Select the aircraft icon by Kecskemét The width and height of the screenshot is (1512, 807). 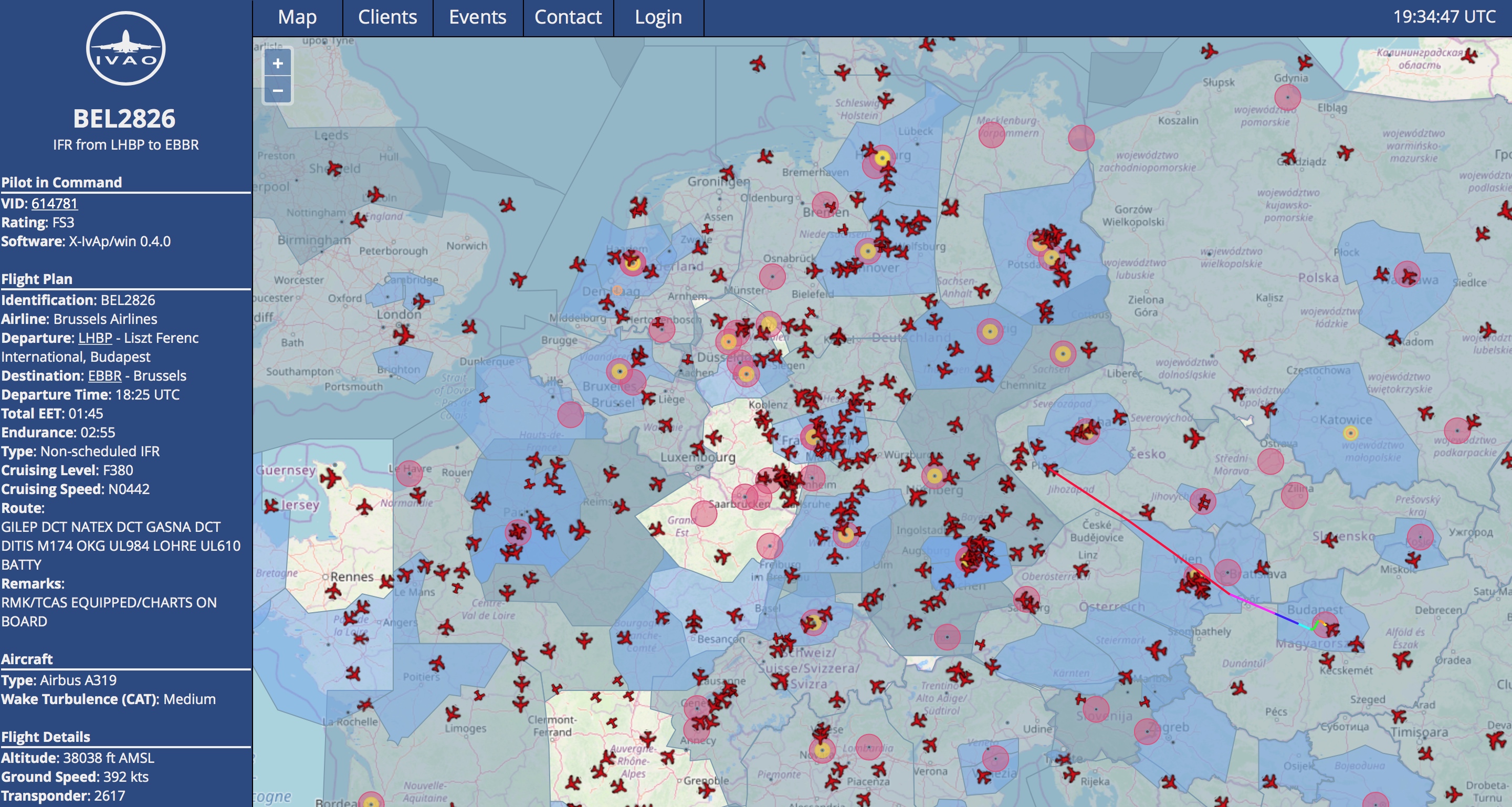click(1327, 661)
